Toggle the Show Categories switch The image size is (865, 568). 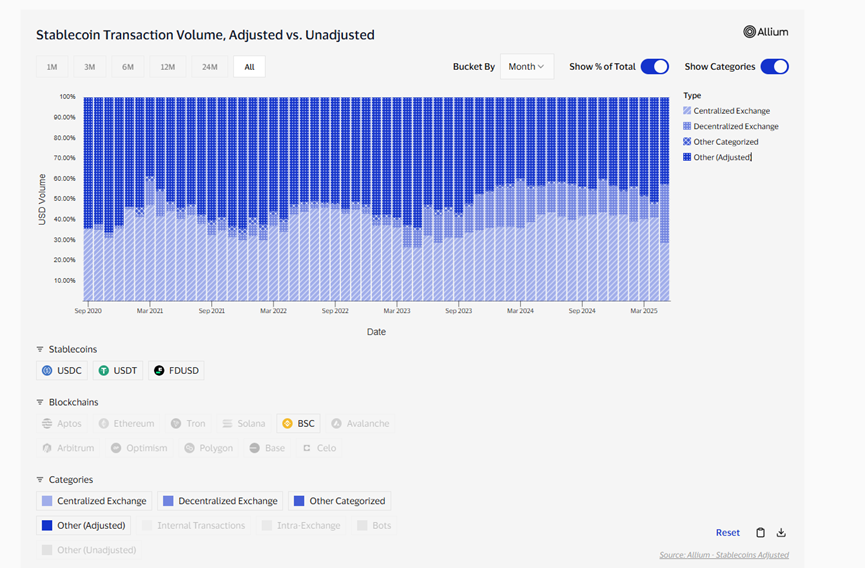[774, 67]
